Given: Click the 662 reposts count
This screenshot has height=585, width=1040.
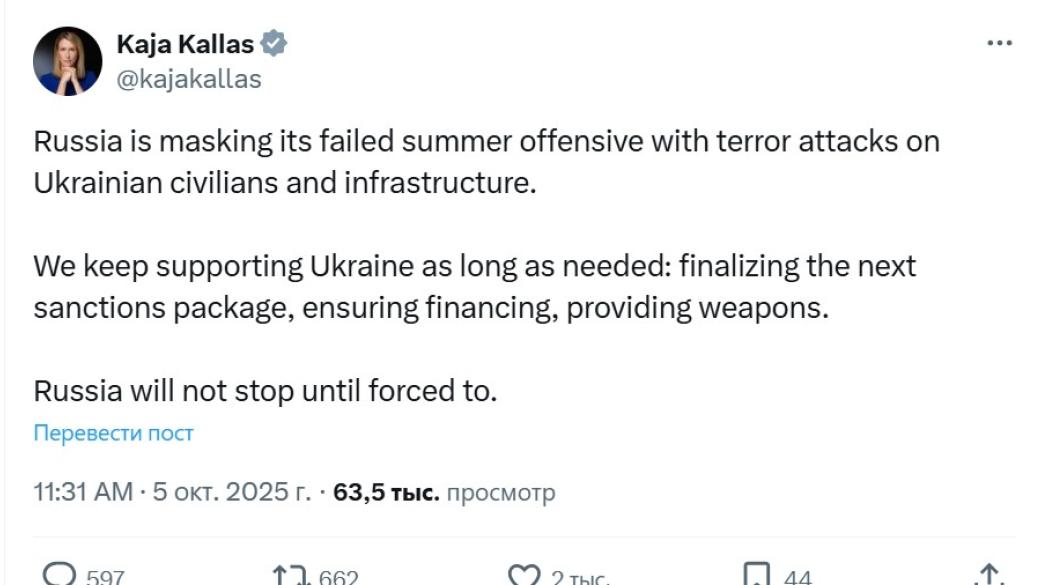Looking at the screenshot, I should [x=338, y=577].
